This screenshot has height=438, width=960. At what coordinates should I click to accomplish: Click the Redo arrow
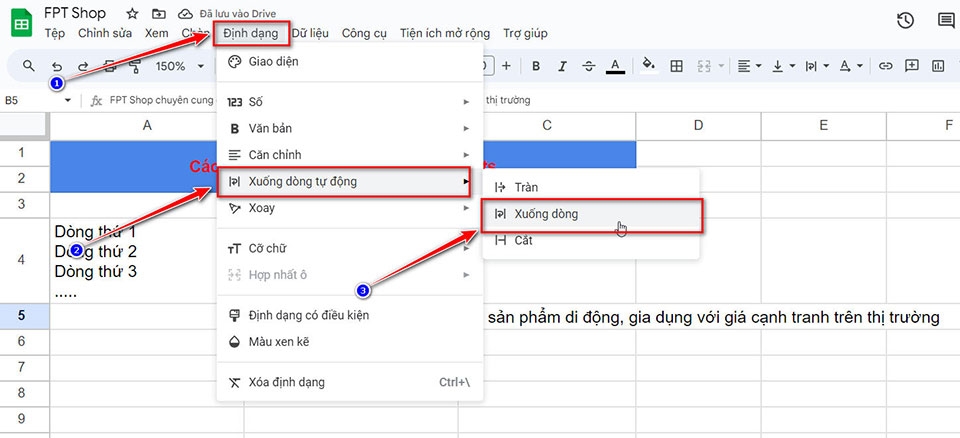coord(83,66)
